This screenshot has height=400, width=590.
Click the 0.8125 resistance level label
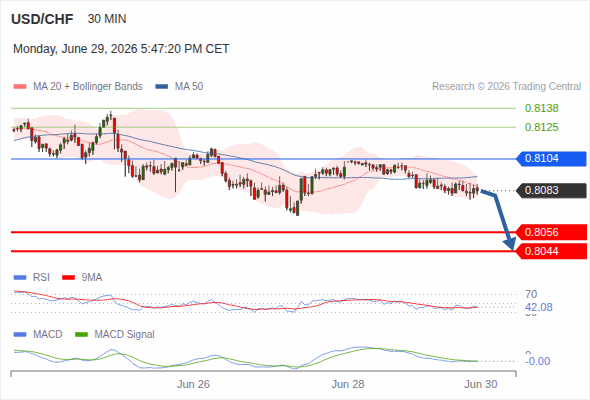pyautogui.click(x=541, y=127)
